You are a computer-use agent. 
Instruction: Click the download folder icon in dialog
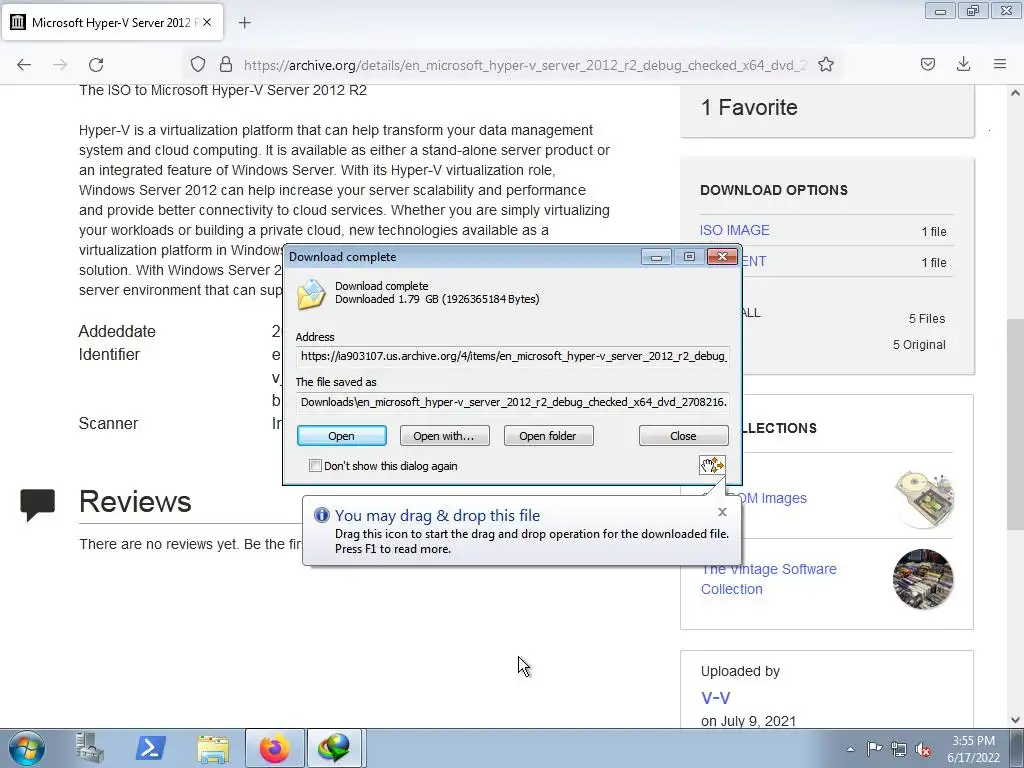coord(311,294)
